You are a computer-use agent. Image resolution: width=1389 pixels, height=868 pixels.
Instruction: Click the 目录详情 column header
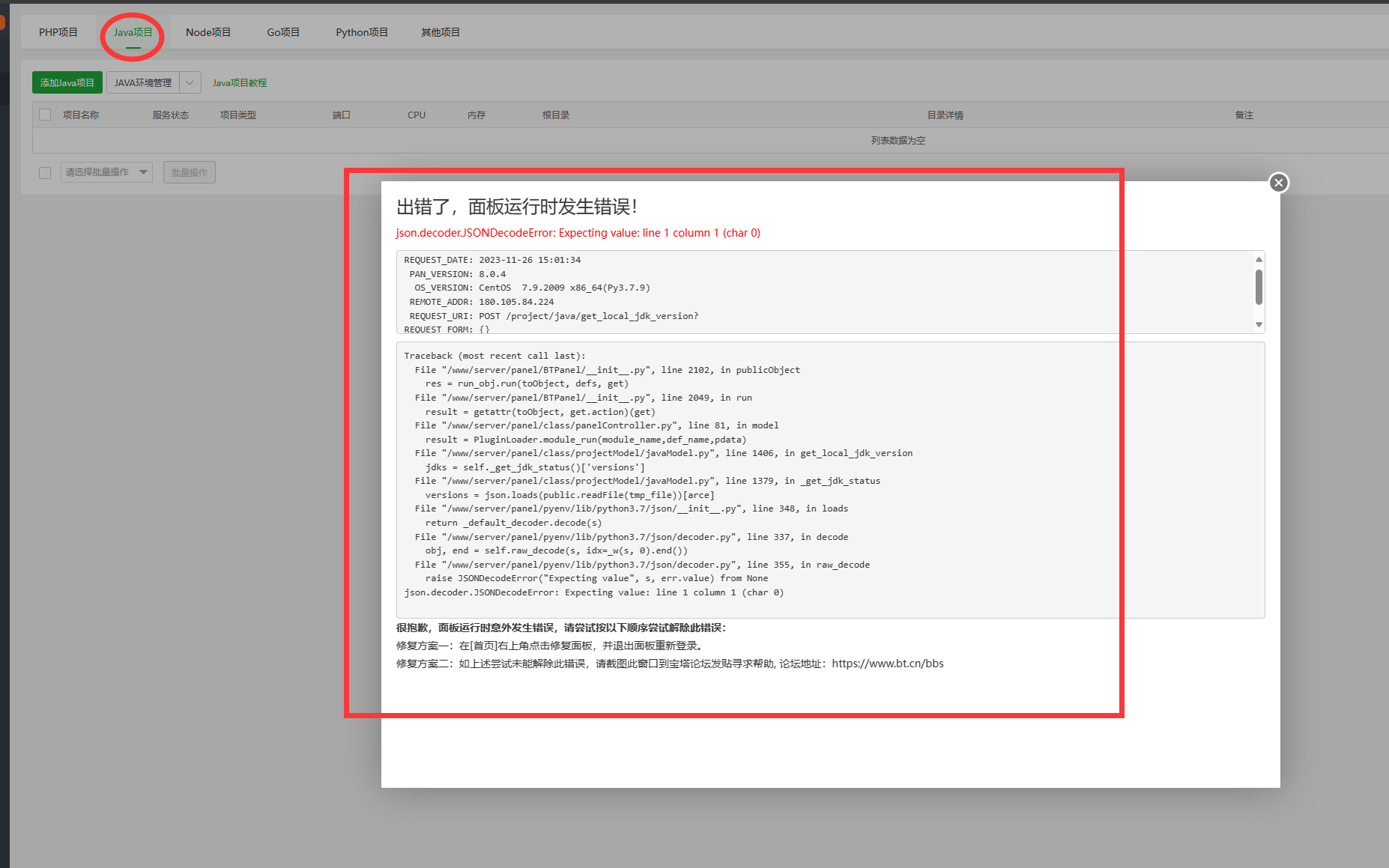(945, 115)
